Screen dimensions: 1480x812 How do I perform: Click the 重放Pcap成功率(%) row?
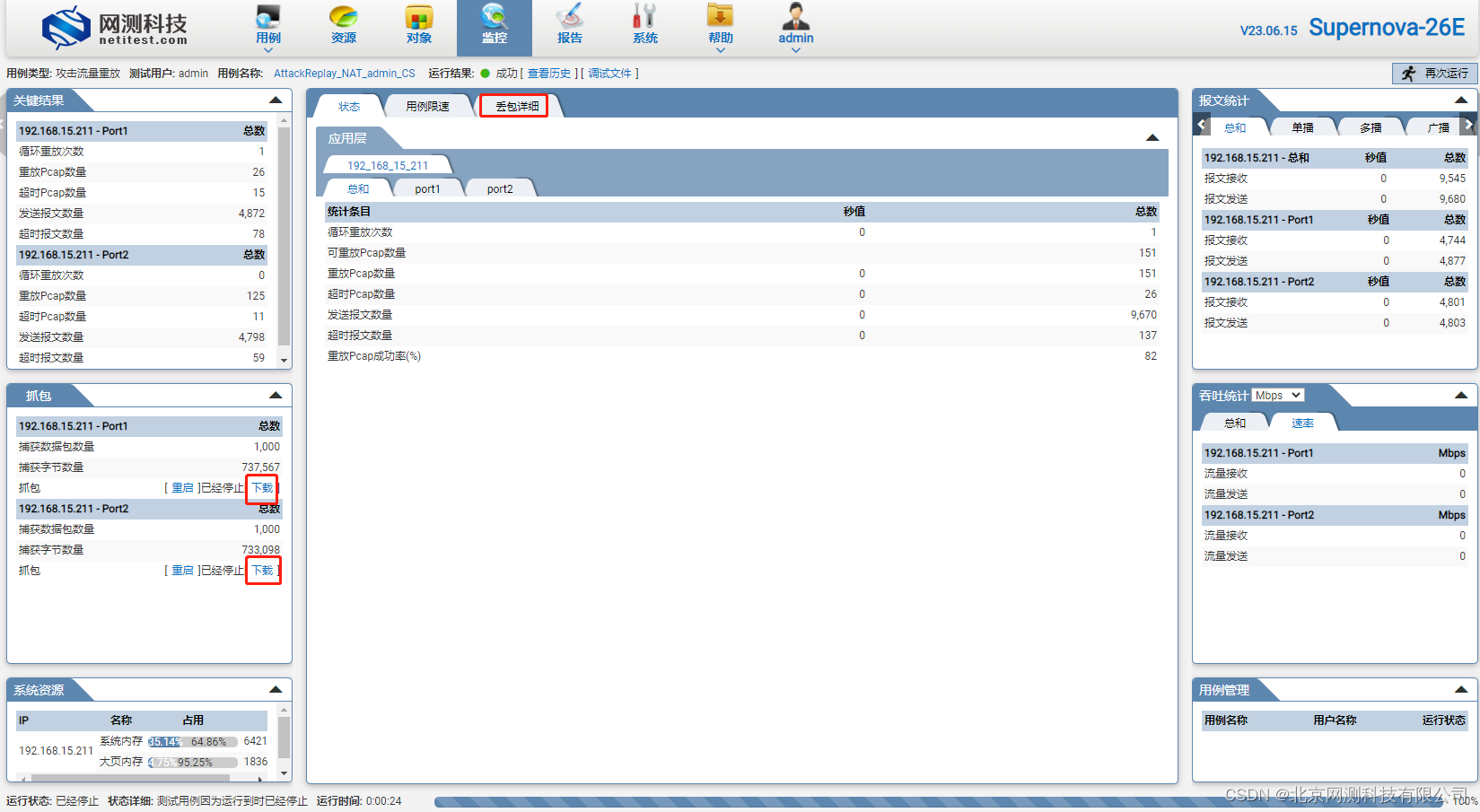742,356
